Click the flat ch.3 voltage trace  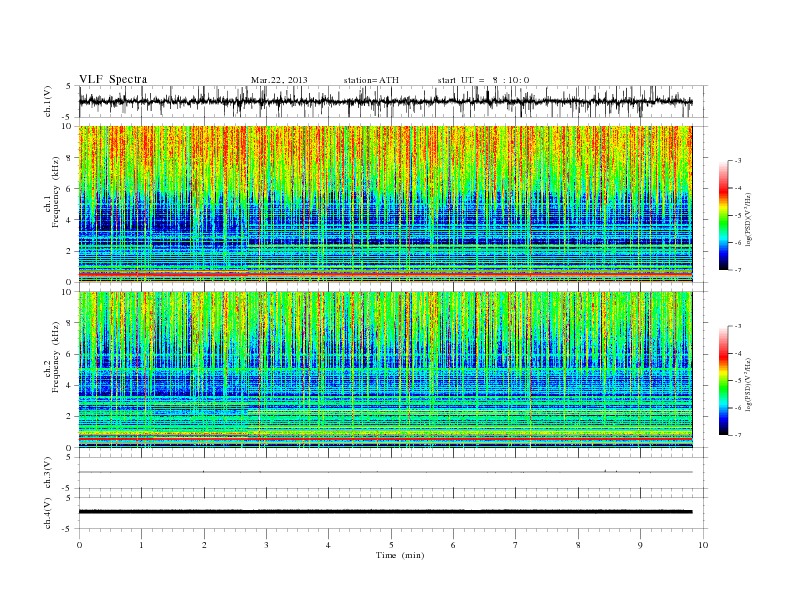pos(385,472)
